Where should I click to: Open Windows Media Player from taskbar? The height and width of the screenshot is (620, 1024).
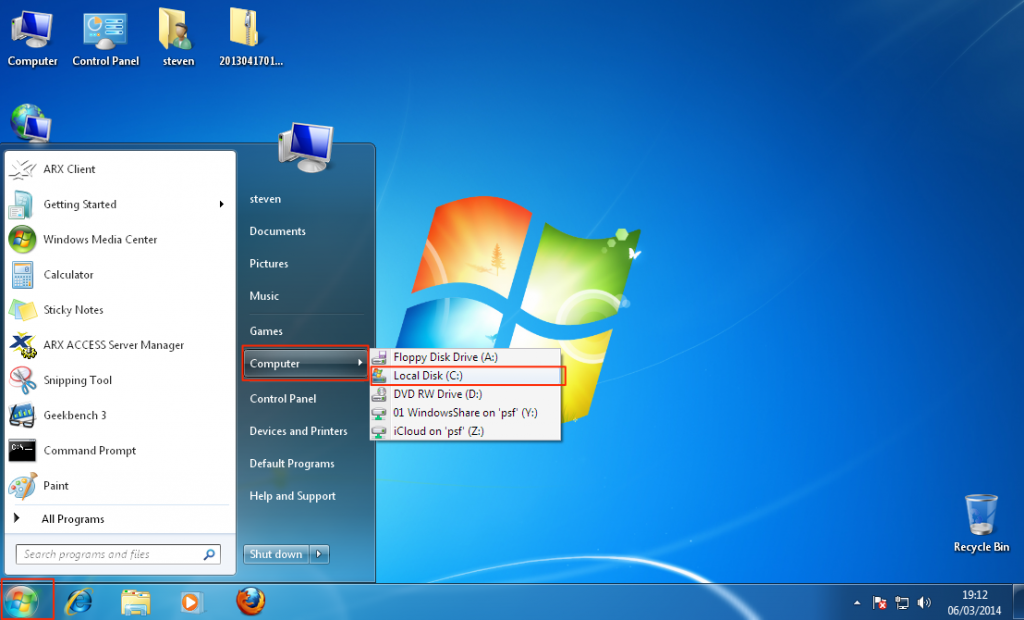[191, 602]
